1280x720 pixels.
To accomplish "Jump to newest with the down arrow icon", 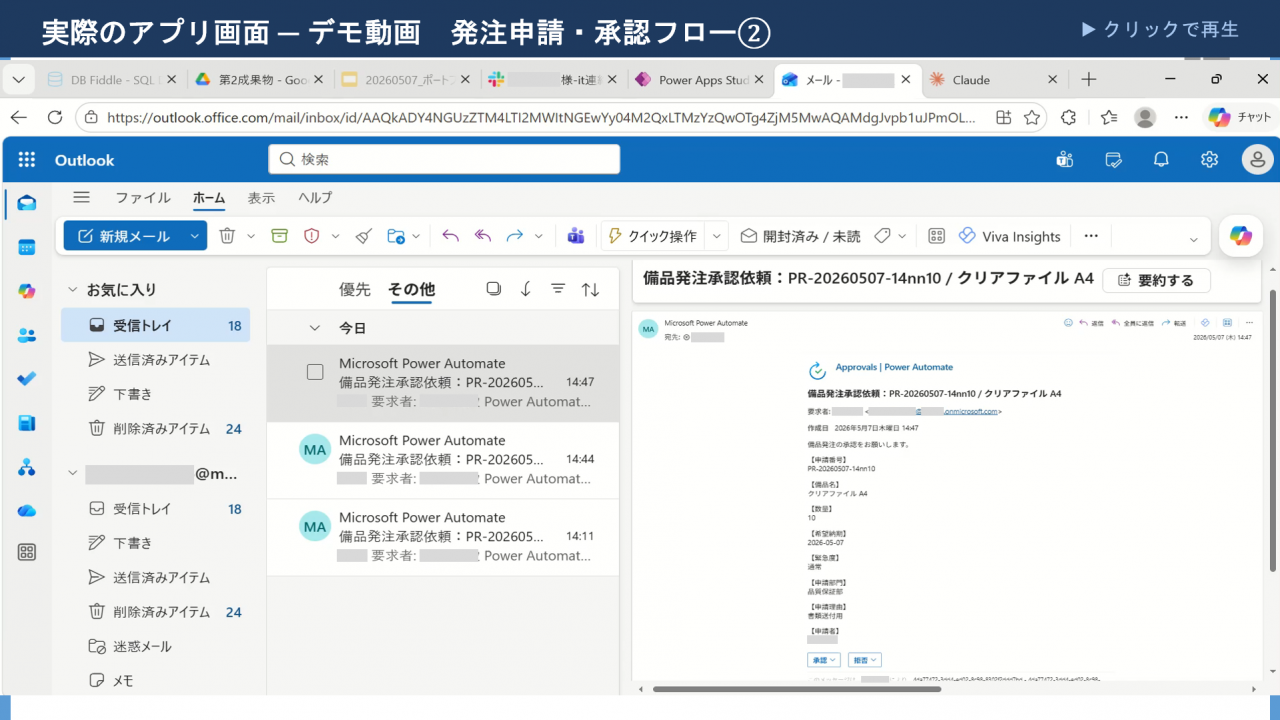I will [x=526, y=289].
